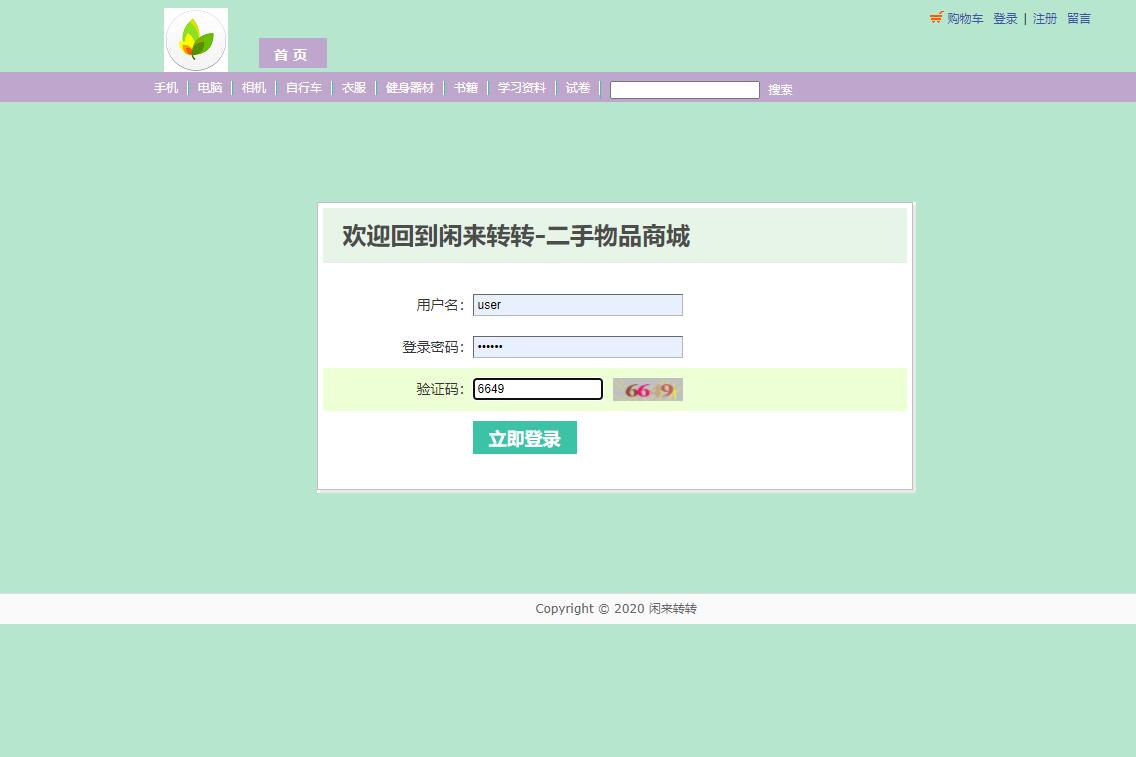Click the leaf logo of 闲来转转
Screen dimensions: 1136x757
click(195, 40)
